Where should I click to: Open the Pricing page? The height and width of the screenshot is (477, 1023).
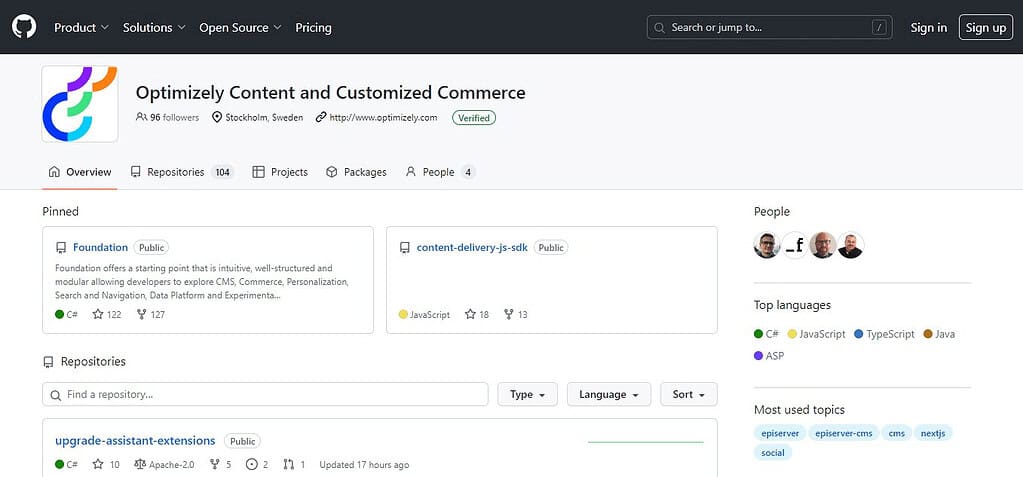coord(313,27)
